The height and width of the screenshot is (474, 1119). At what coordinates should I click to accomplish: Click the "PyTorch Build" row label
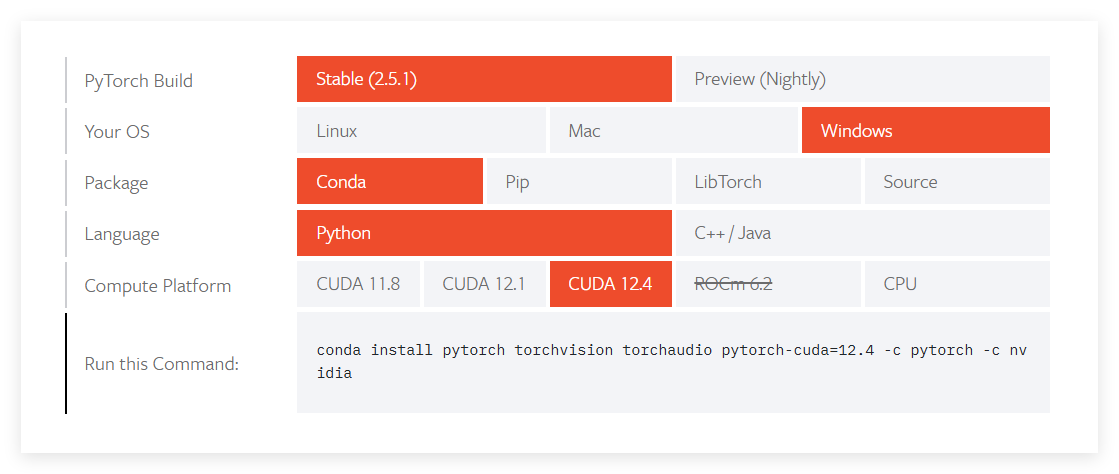pyautogui.click(x=138, y=81)
